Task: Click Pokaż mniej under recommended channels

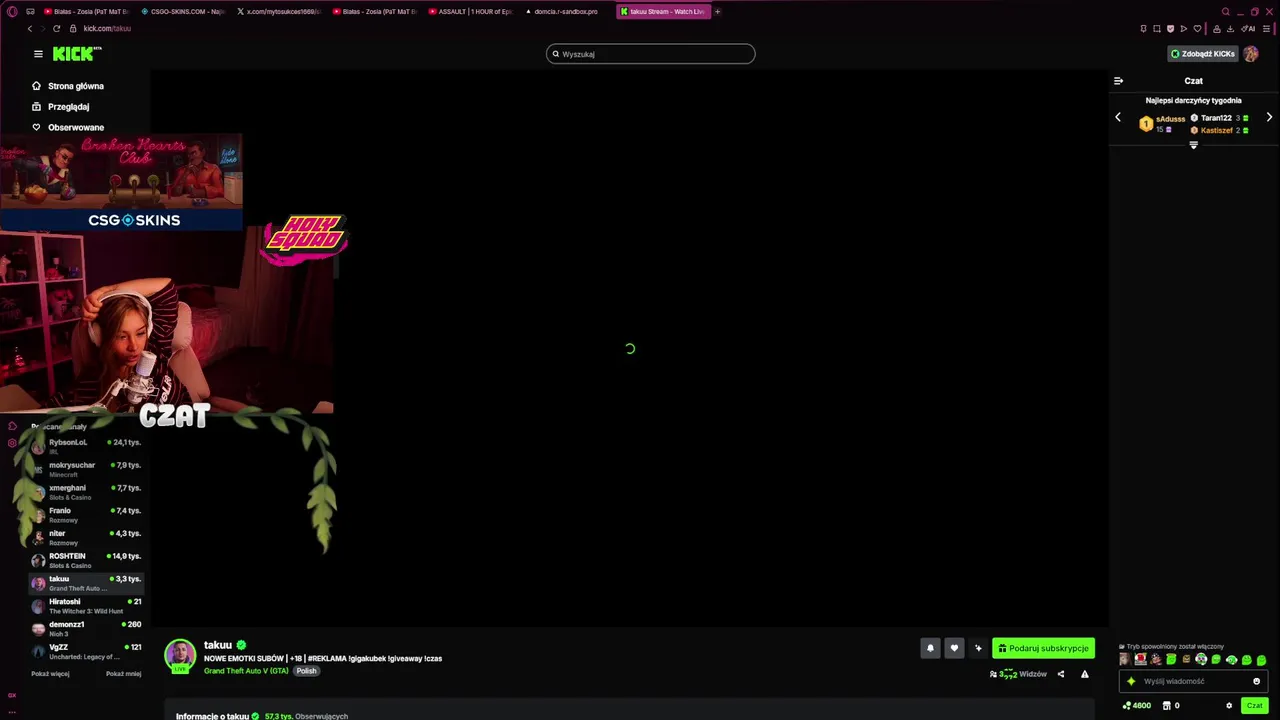Action: [123, 674]
